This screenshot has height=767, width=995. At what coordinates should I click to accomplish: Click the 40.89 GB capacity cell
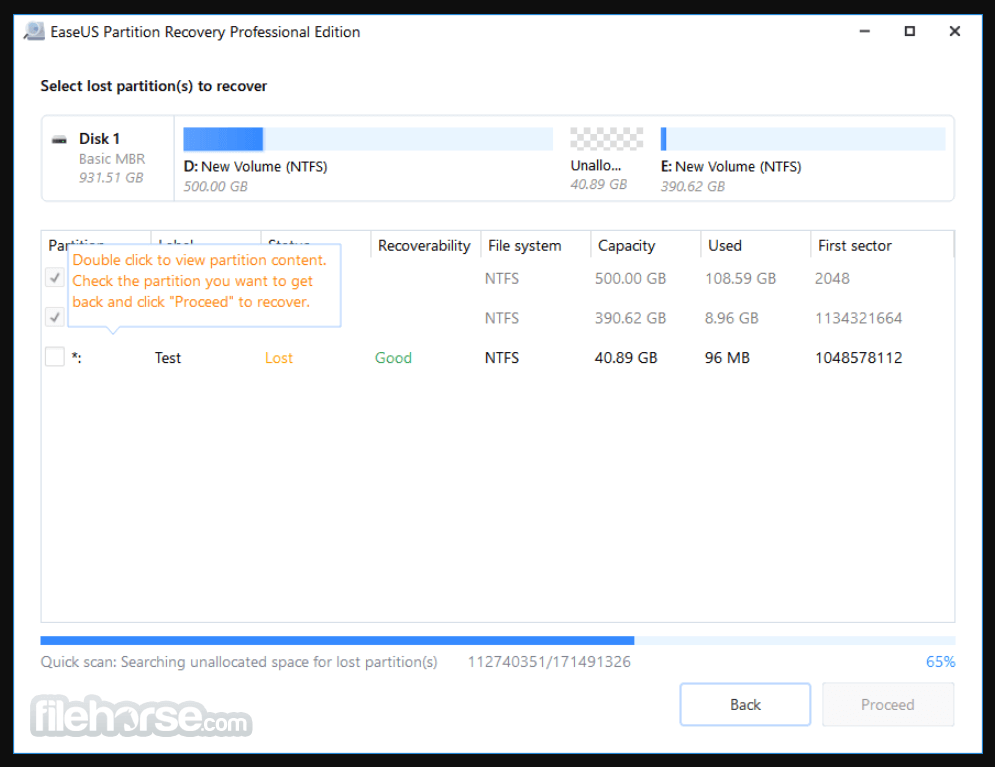point(626,358)
